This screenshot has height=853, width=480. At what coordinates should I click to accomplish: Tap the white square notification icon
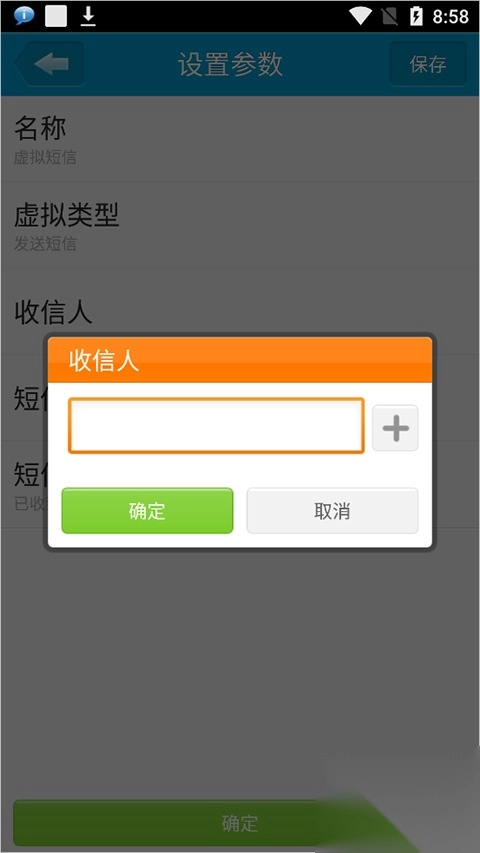(x=56, y=16)
